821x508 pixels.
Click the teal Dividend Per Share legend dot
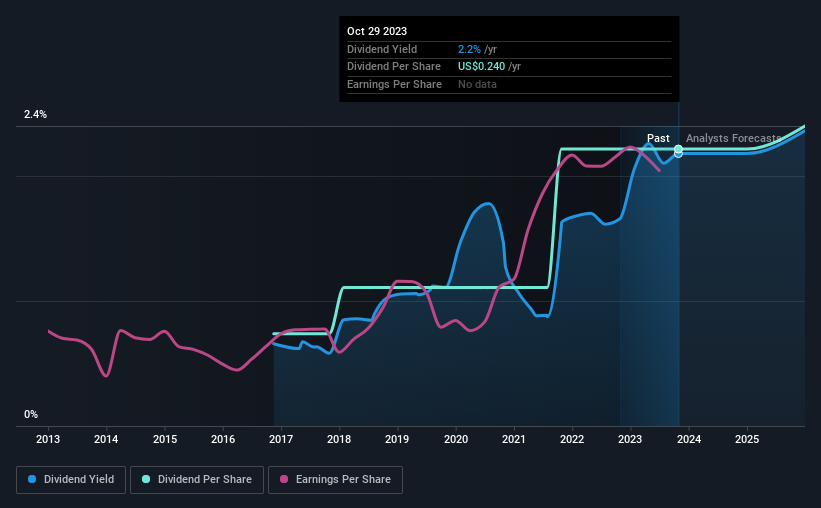tap(146, 479)
